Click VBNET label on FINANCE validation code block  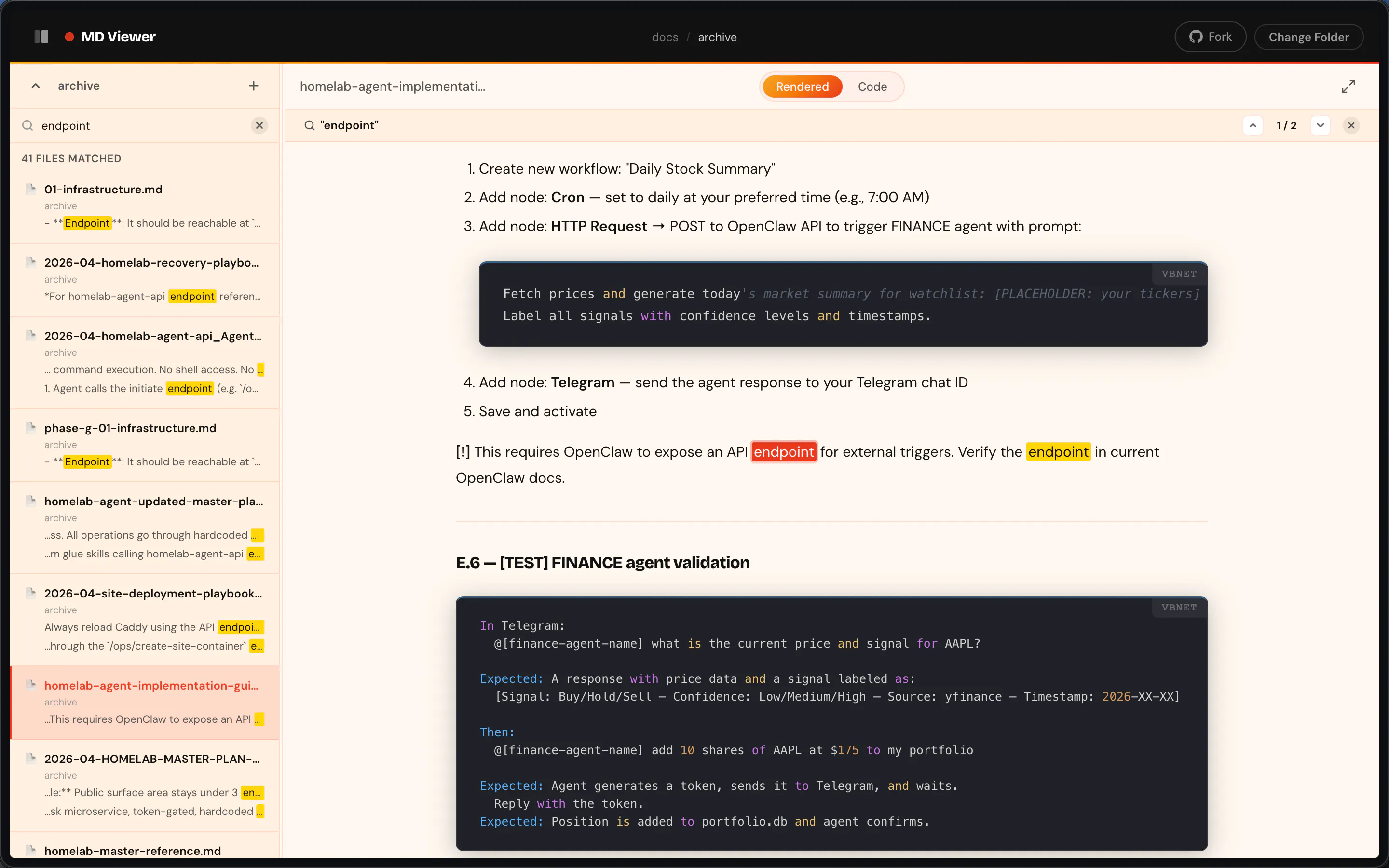tap(1179, 608)
